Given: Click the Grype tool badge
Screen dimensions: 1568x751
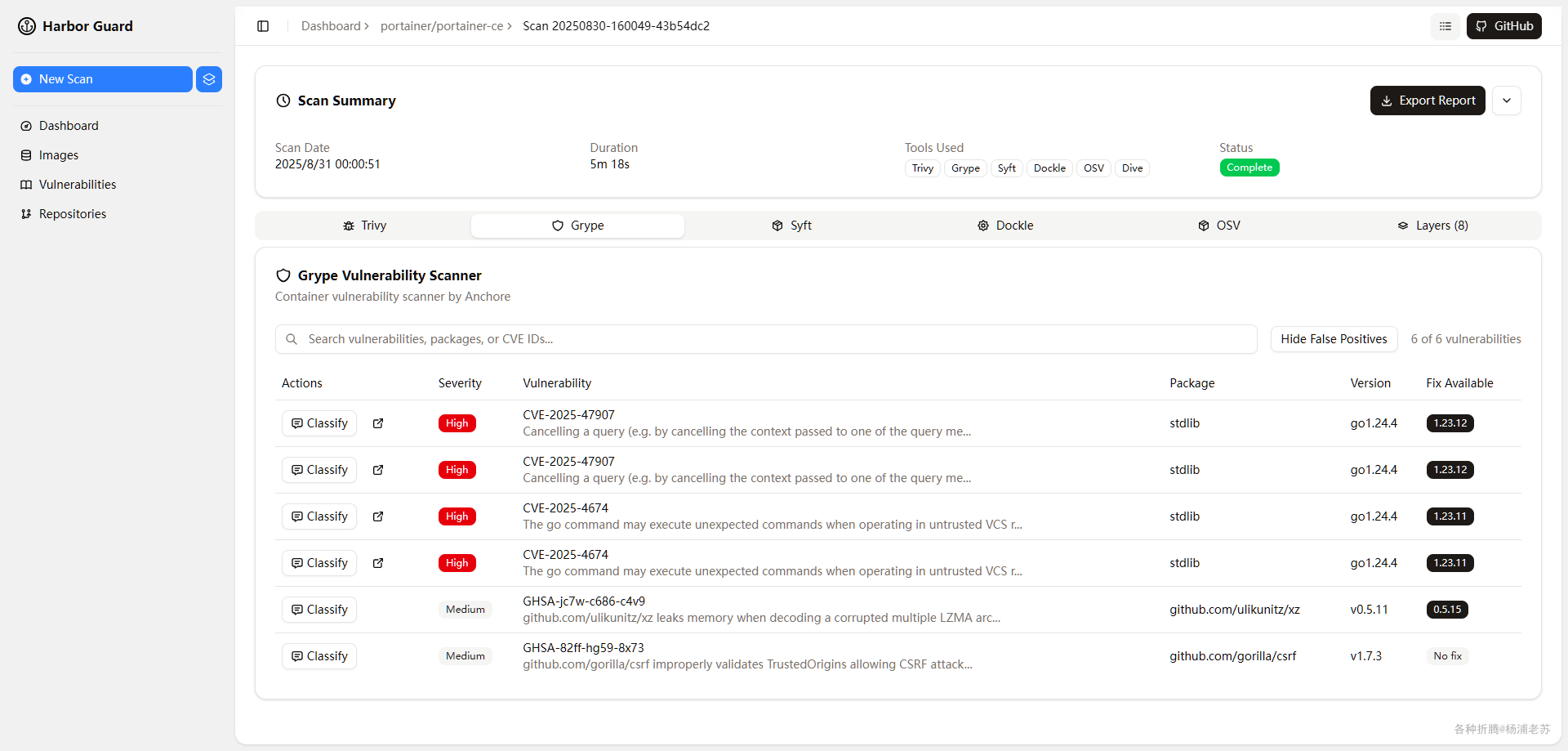Looking at the screenshot, I should click(965, 168).
